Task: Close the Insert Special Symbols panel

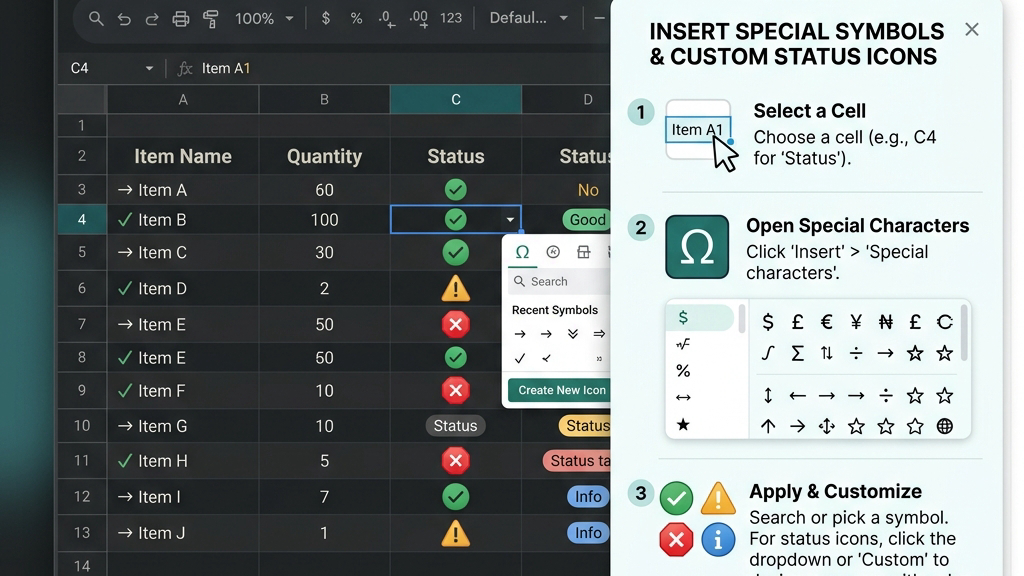Action: (x=972, y=29)
